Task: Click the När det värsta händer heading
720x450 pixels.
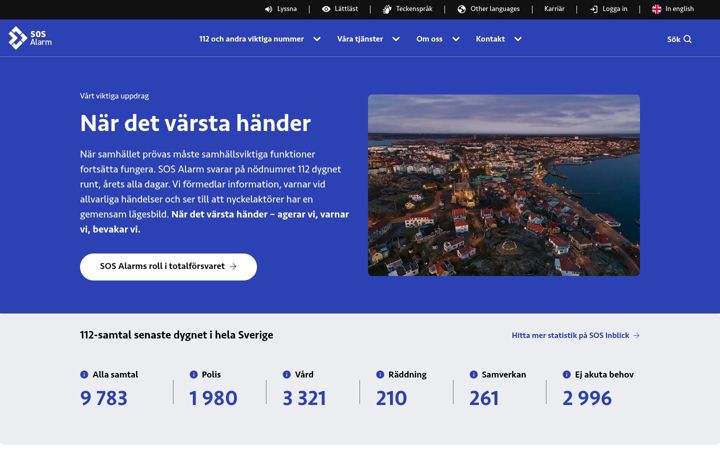Action: coord(196,123)
